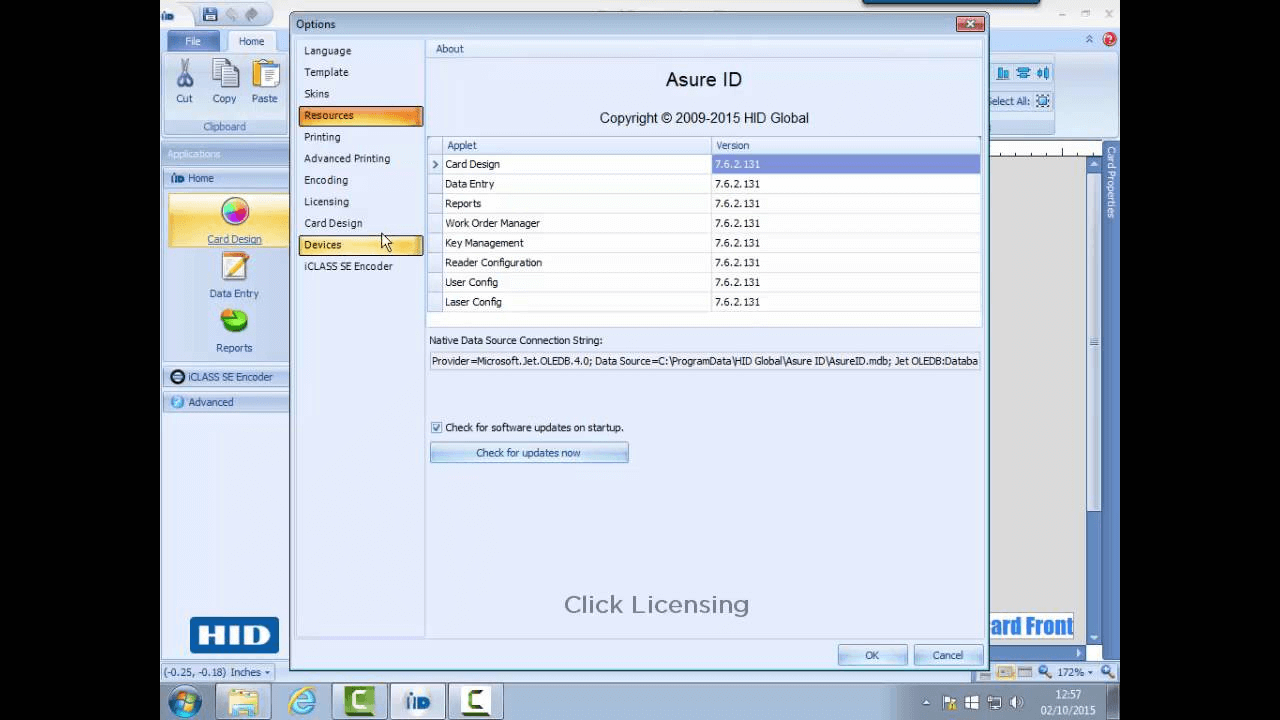Toggle Check for software updates on startup
1280x720 pixels.
pyautogui.click(x=436, y=428)
